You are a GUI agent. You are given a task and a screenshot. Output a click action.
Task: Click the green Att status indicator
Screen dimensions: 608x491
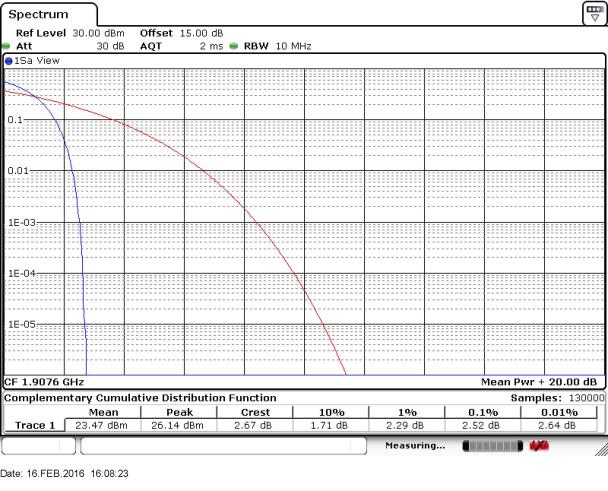pos(6,46)
